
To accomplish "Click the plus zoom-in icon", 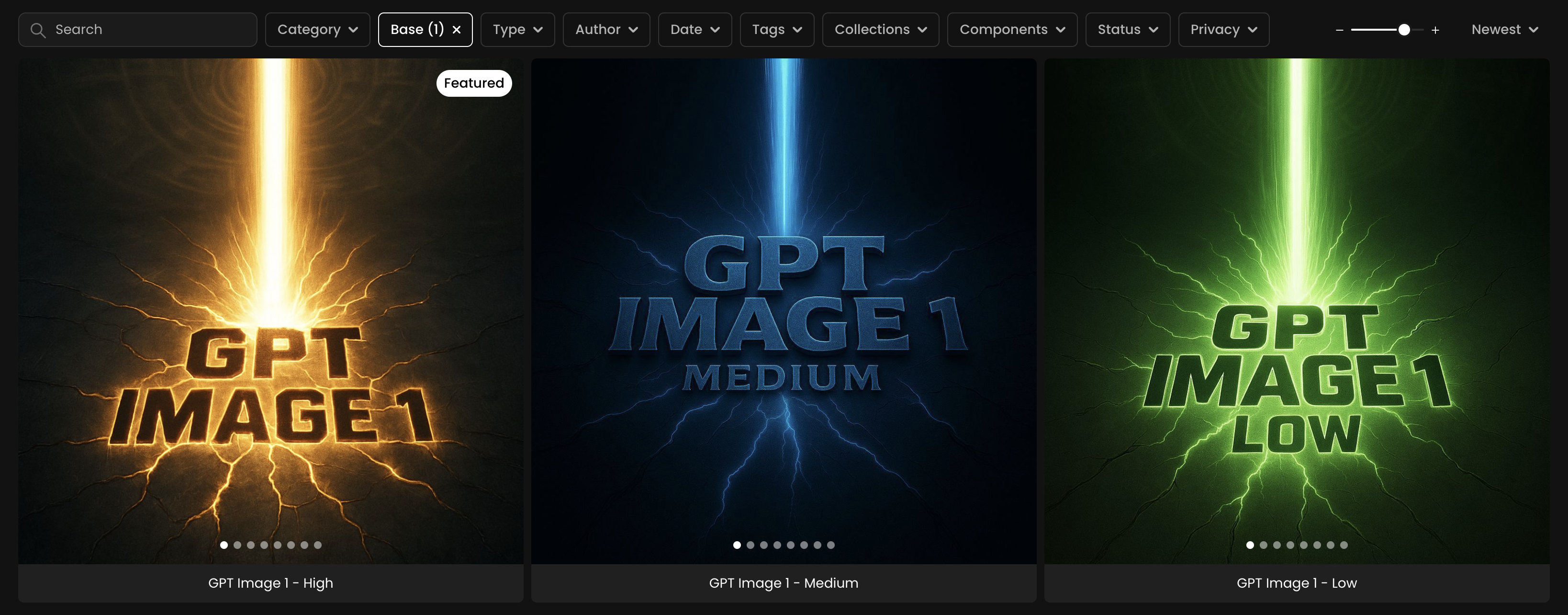I will point(1435,30).
